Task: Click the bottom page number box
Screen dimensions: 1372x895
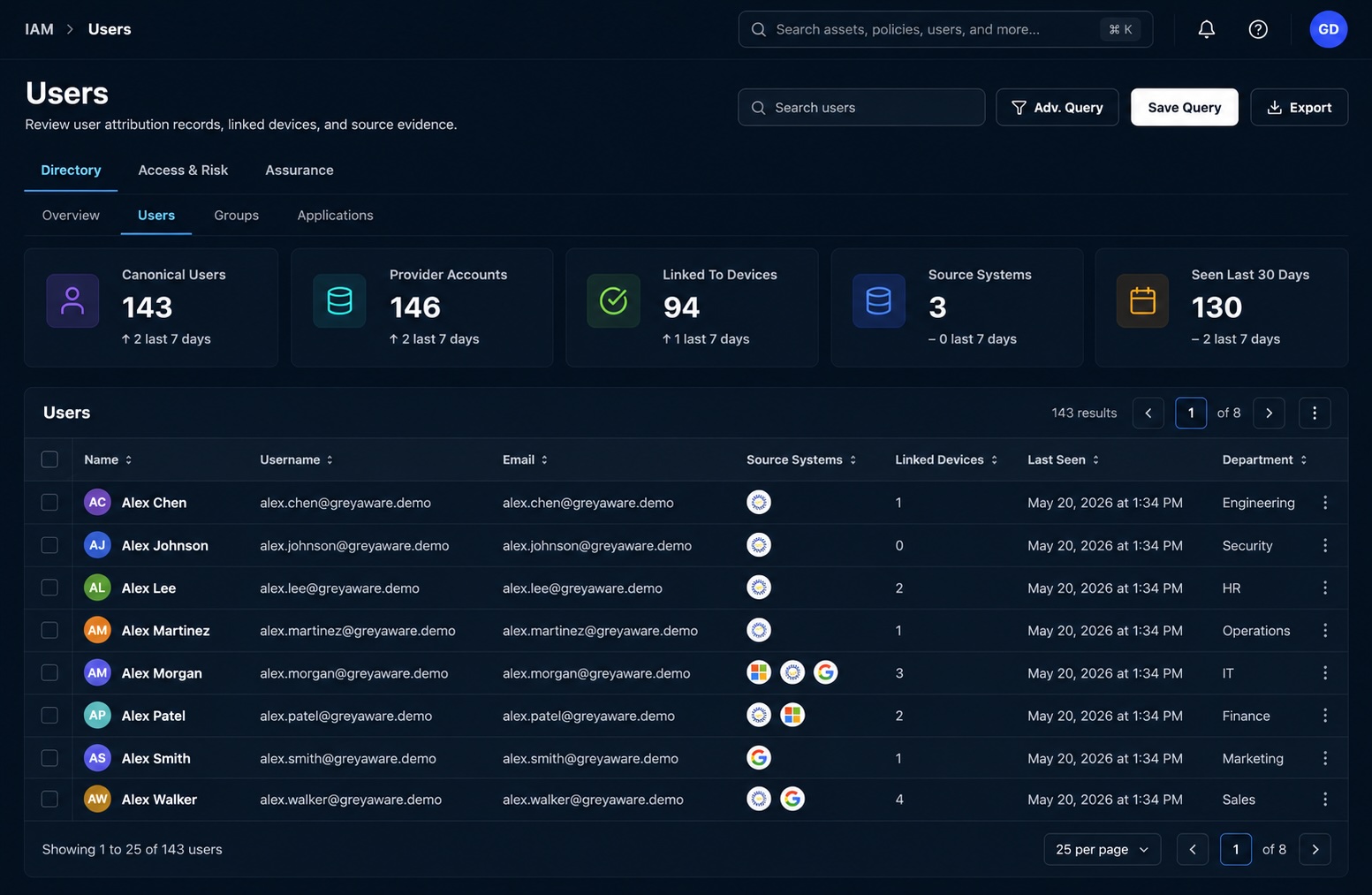Action: click(x=1236, y=849)
